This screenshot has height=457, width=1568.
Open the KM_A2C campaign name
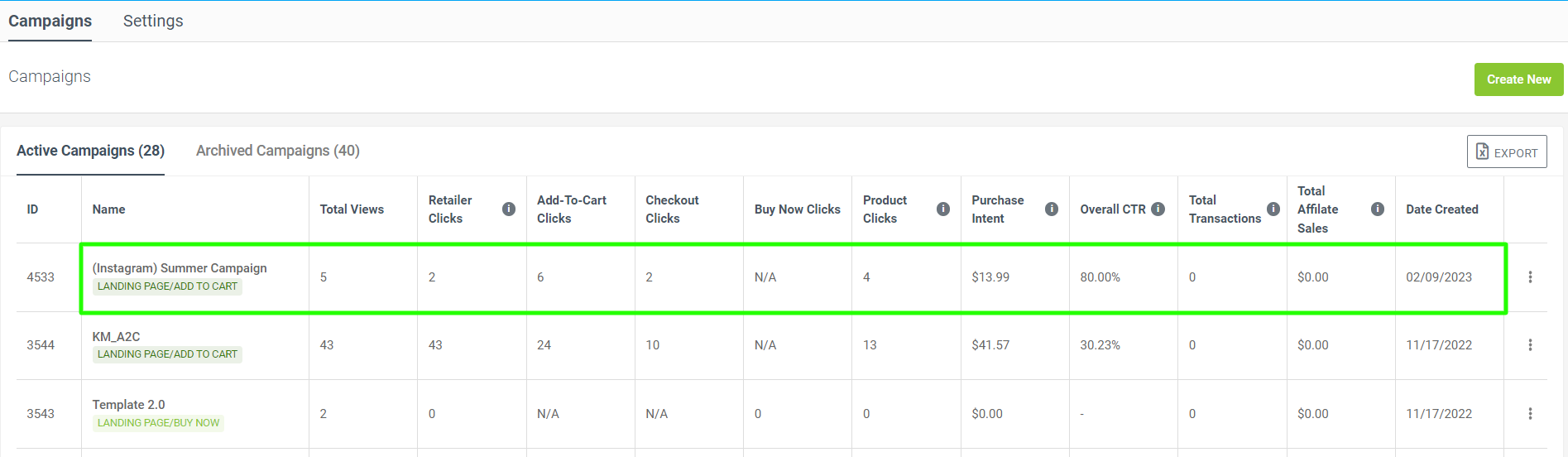[116, 337]
